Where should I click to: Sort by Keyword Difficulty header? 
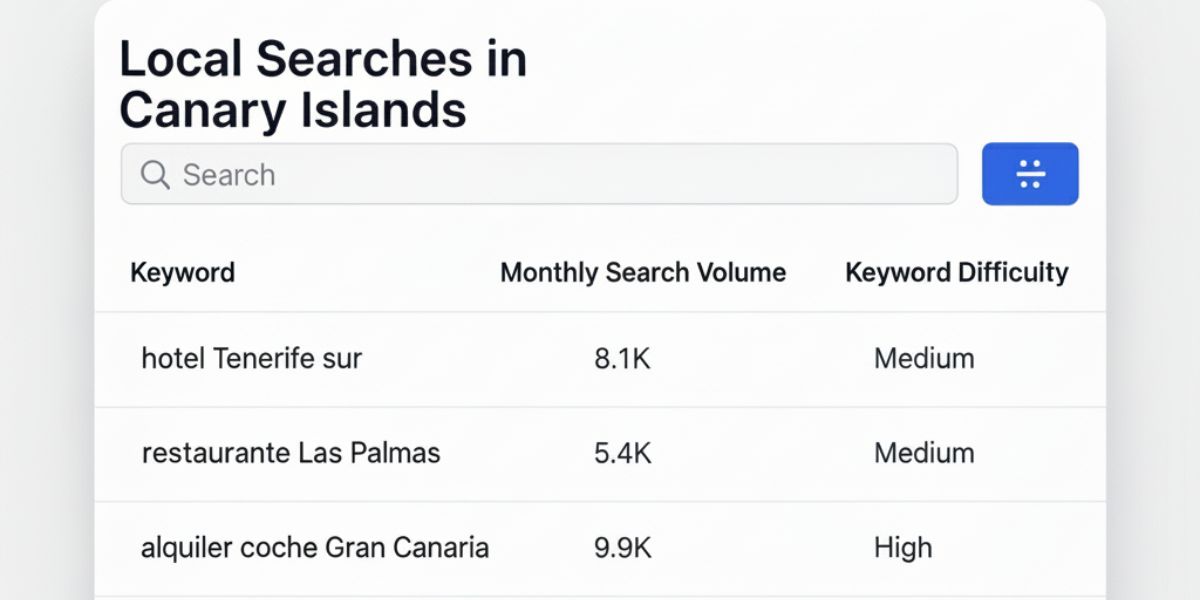coord(957,272)
